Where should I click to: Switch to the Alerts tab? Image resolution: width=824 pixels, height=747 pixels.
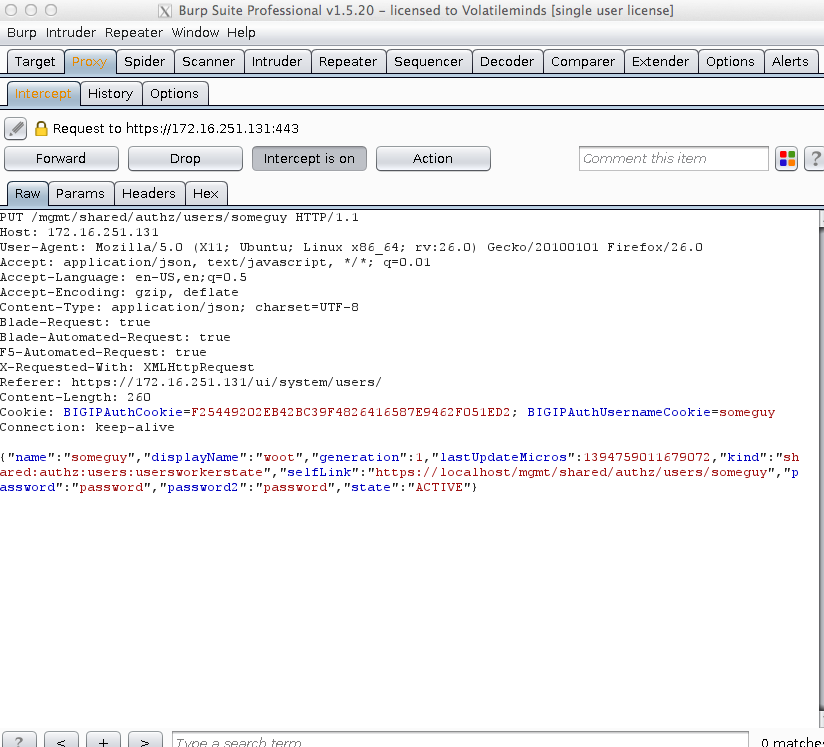(790, 62)
